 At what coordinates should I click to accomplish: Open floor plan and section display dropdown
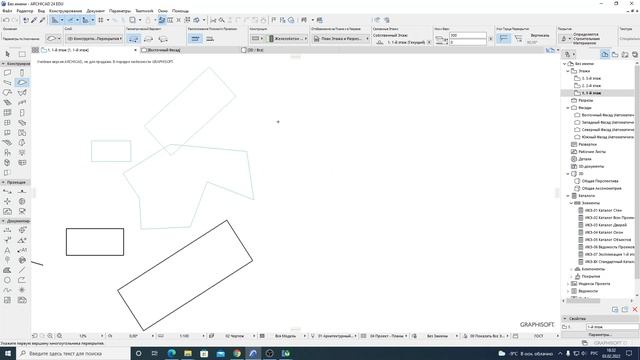pos(341,38)
